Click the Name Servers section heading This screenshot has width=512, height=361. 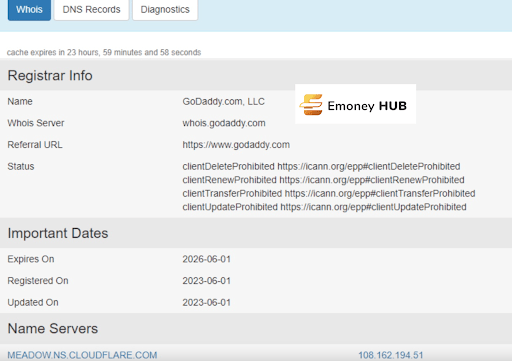click(x=53, y=328)
